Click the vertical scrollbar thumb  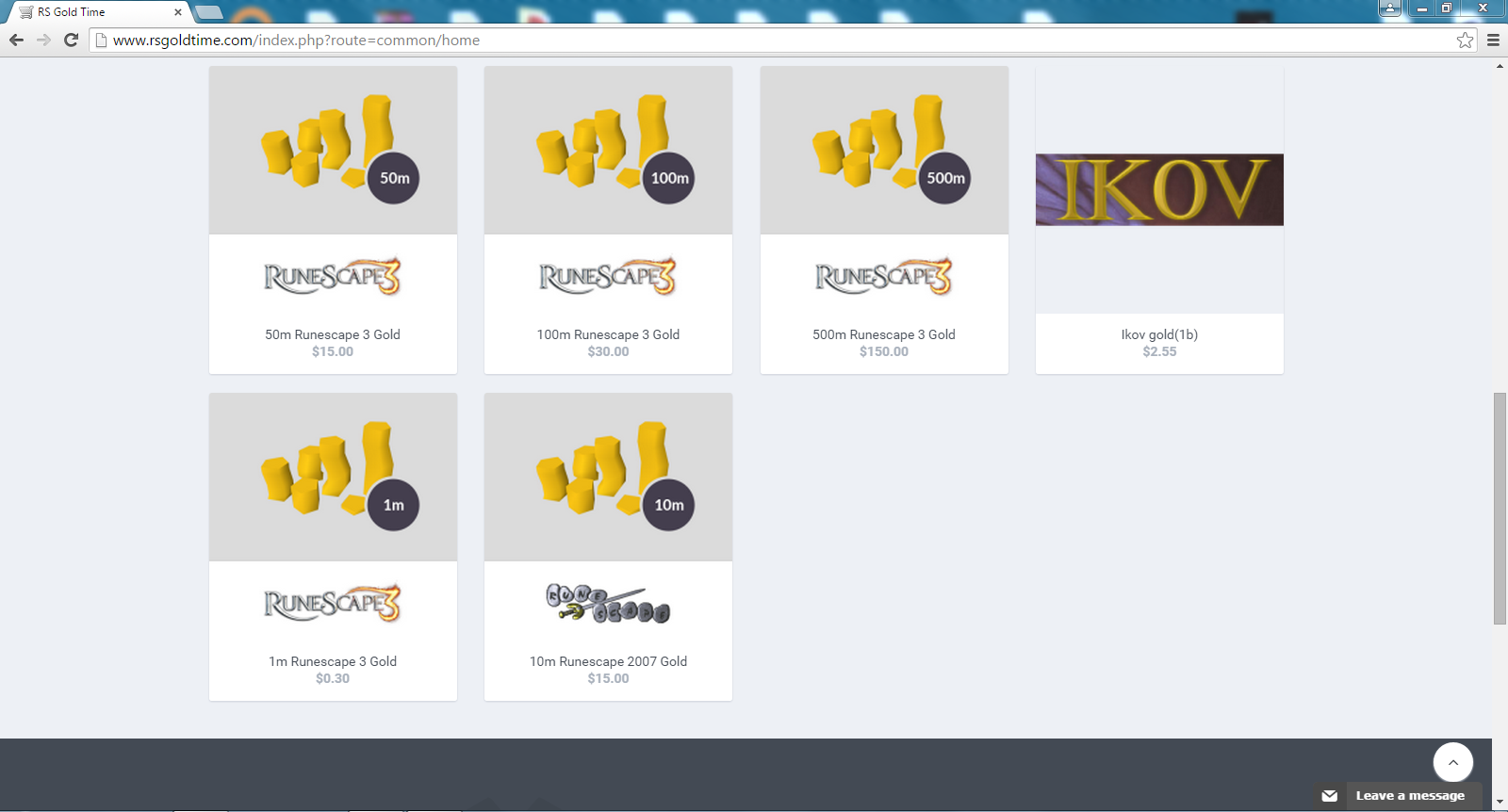coord(1500,509)
